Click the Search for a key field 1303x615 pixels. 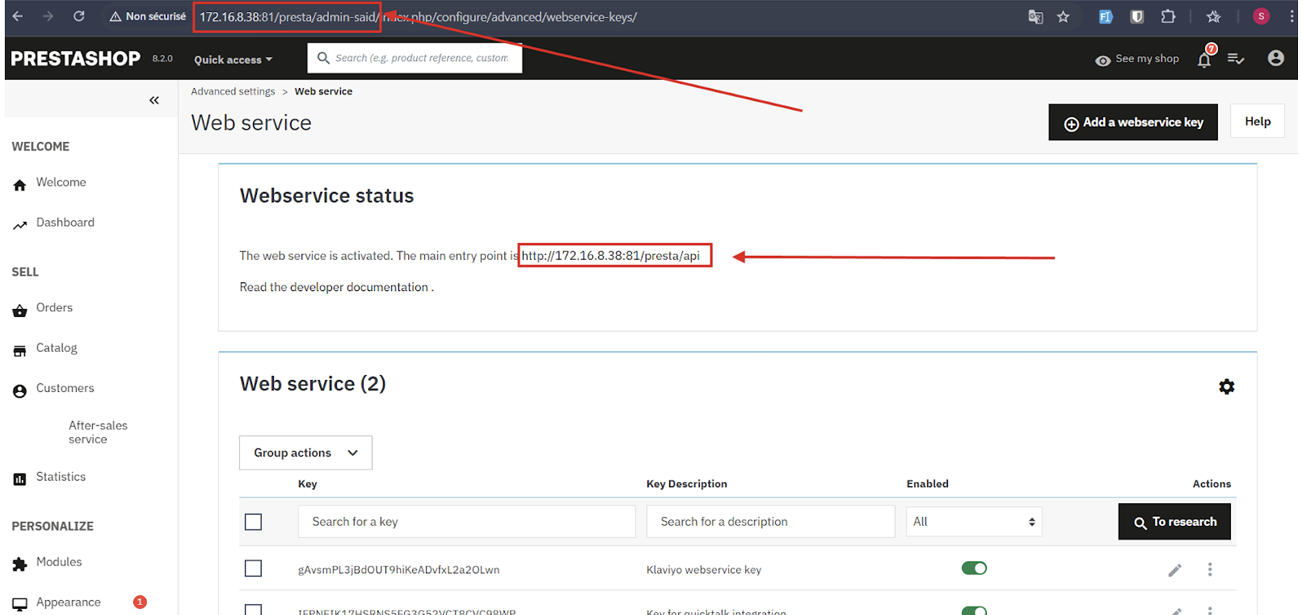467,522
